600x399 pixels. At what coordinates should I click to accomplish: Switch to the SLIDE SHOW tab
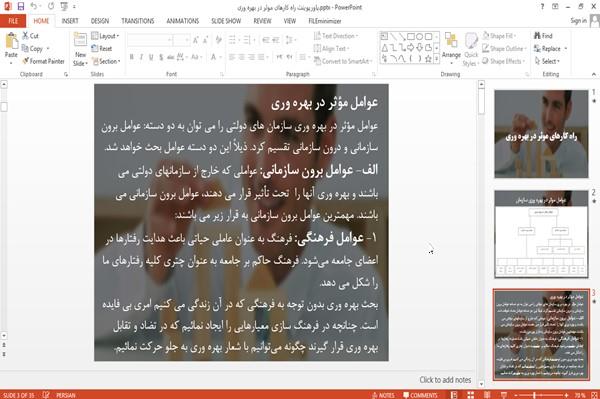(x=226, y=21)
